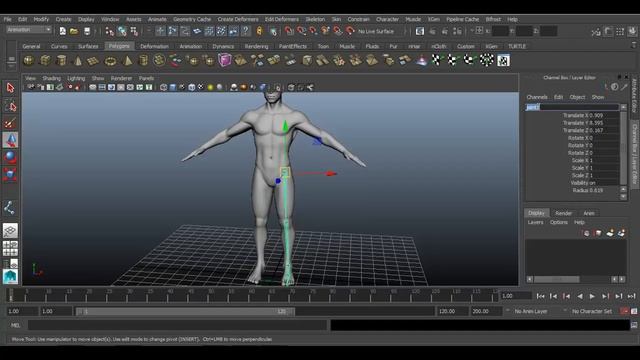Click the go to start of range button
This screenshot has height=360, width=640.
click(x=540, y=296)
